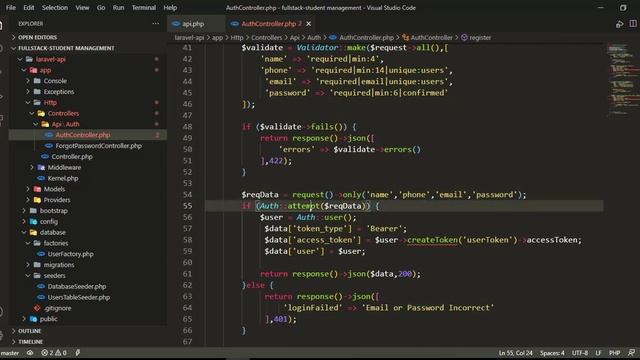Open UserFactory.php file
Viewport: 640px width, 360px height.
coord(70,254)
